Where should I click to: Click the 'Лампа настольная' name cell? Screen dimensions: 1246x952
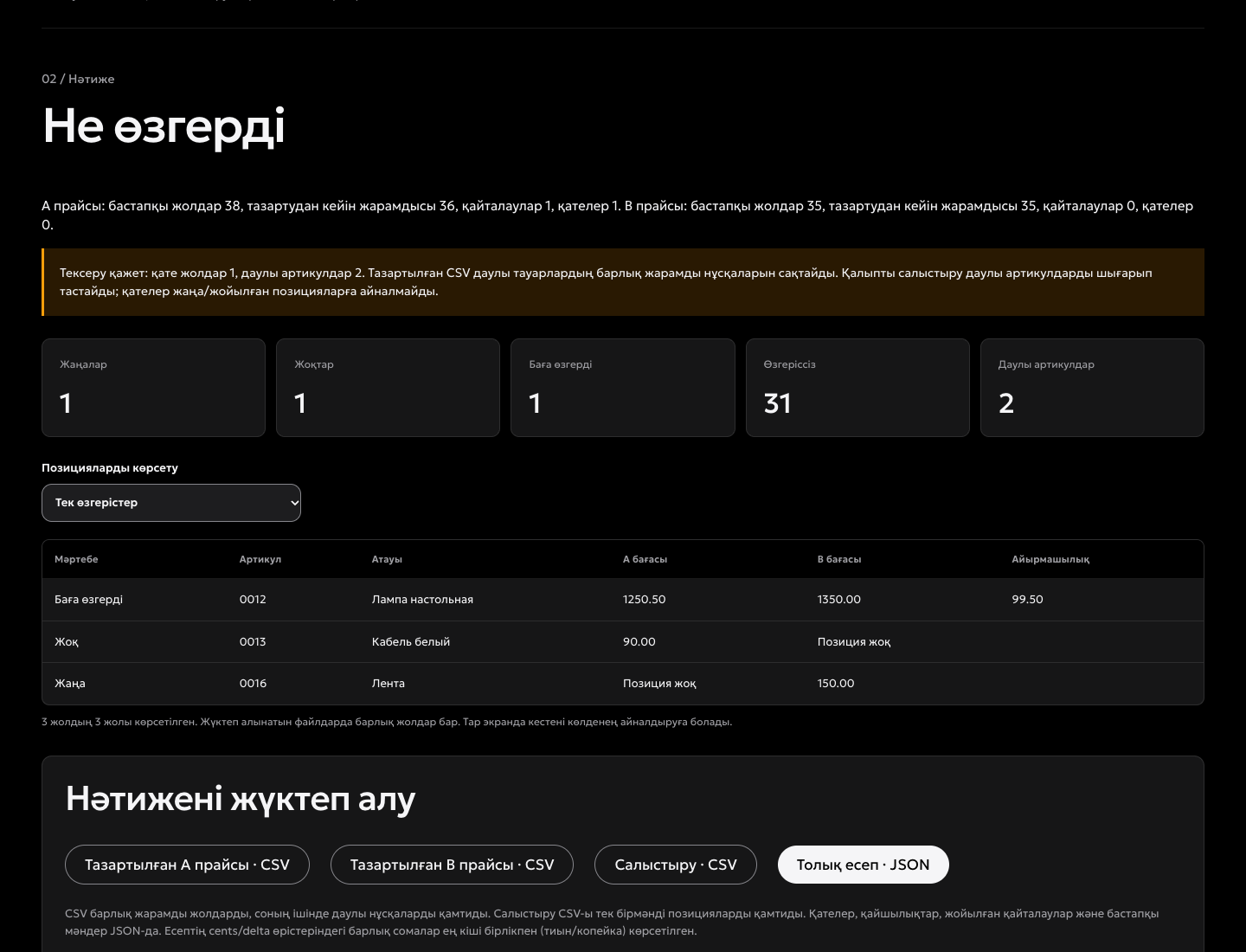pos(422,600)
